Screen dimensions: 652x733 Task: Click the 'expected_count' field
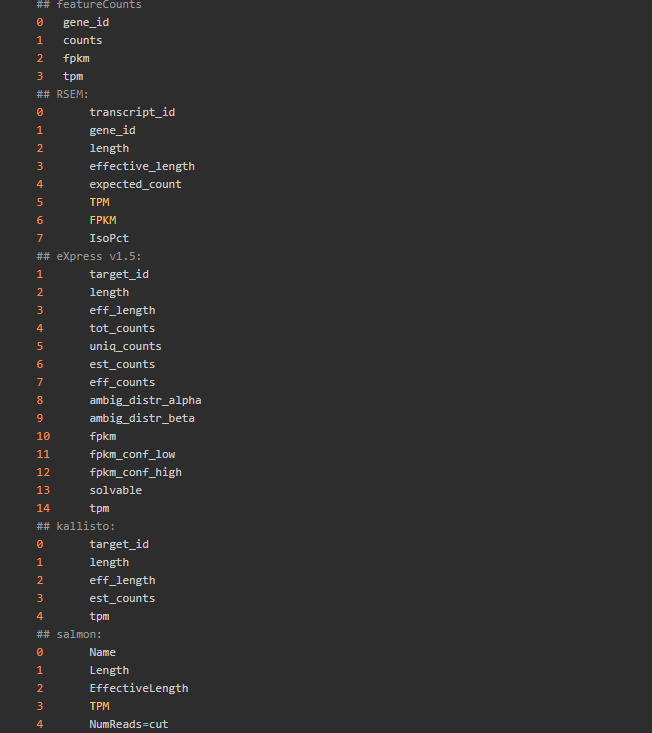136,185
